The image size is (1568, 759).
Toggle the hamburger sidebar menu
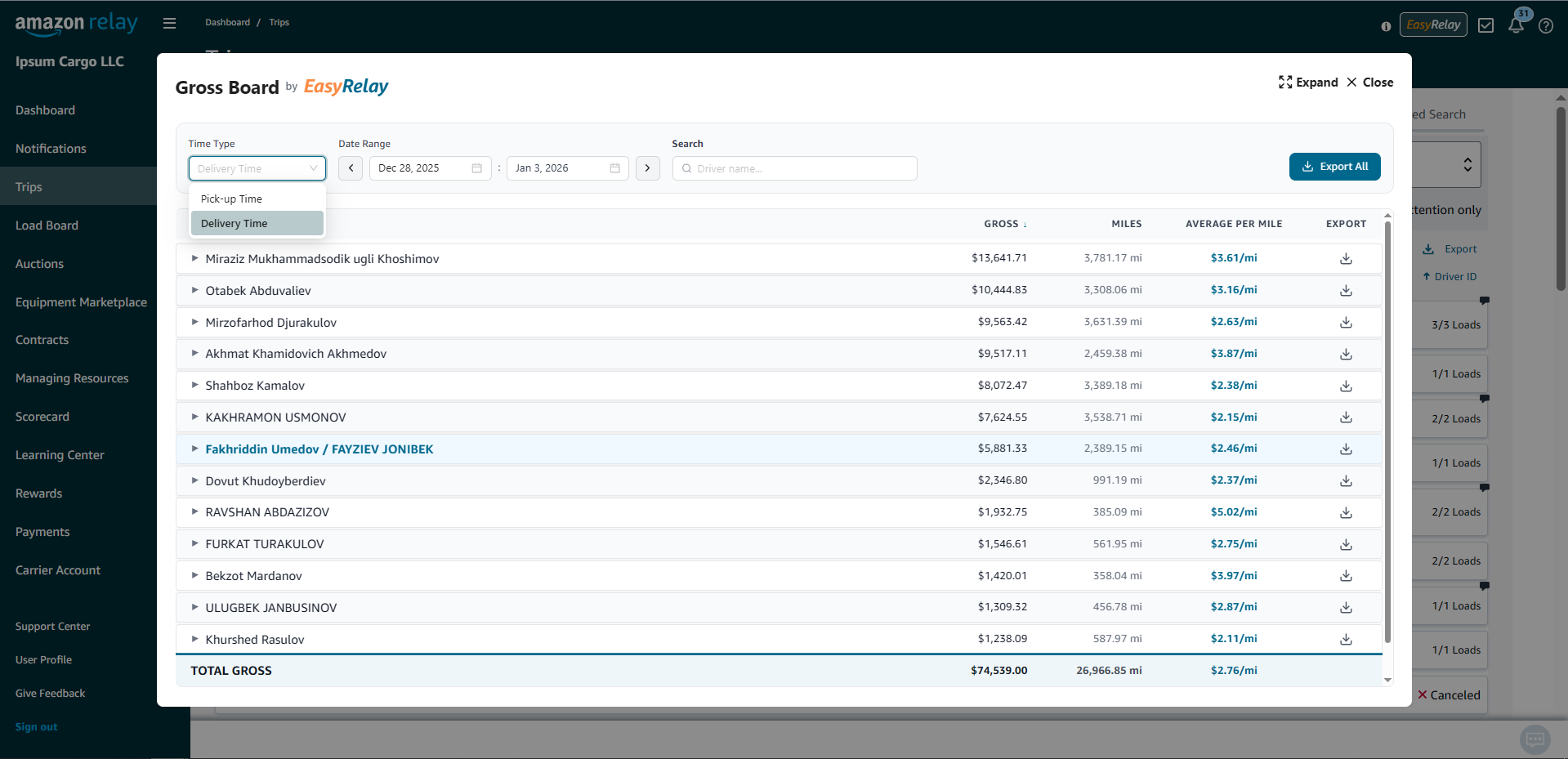169,23
